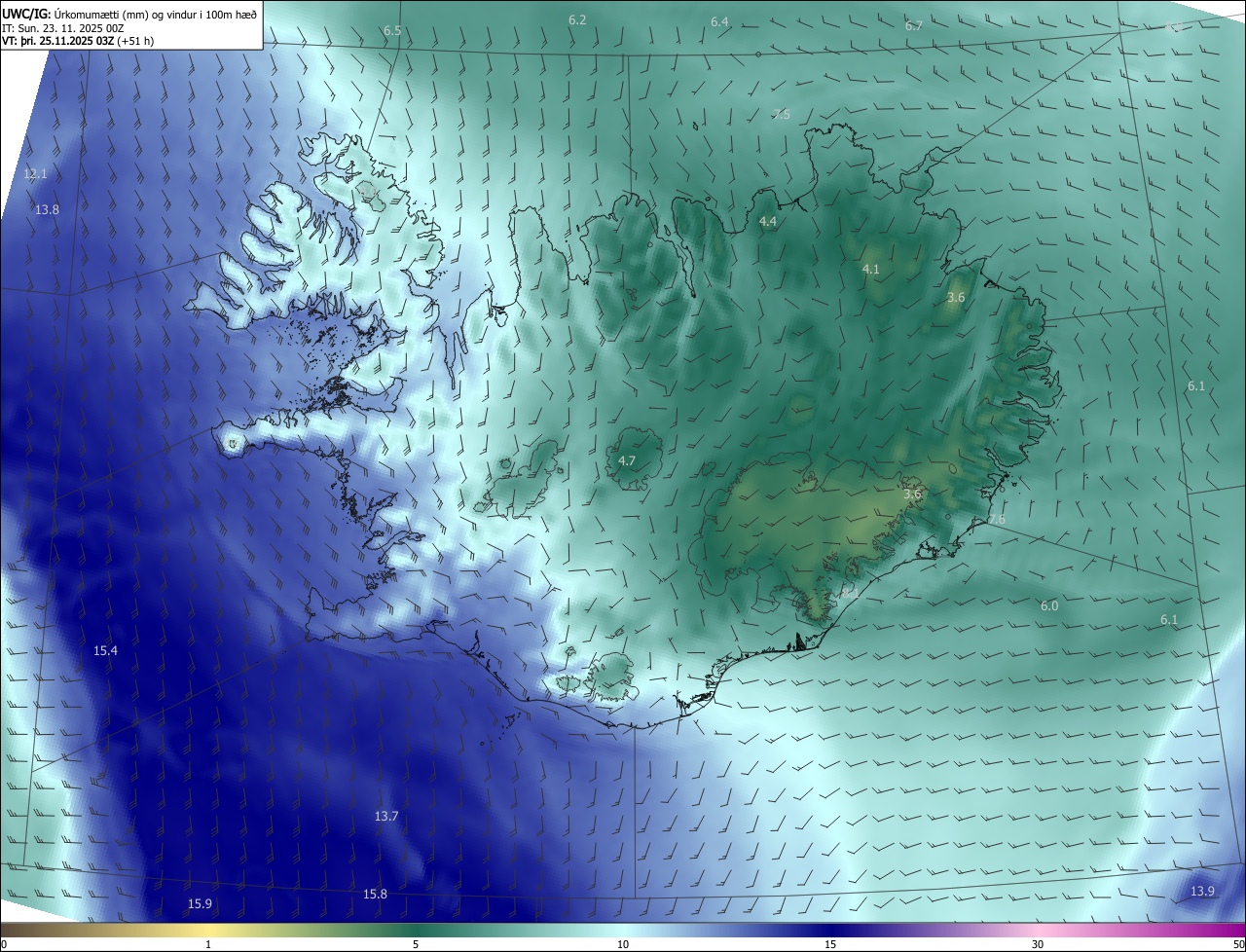Screen dimensions: 1246x952
Task: Click the 4.1 value label
Action: [x=871, y=269]
